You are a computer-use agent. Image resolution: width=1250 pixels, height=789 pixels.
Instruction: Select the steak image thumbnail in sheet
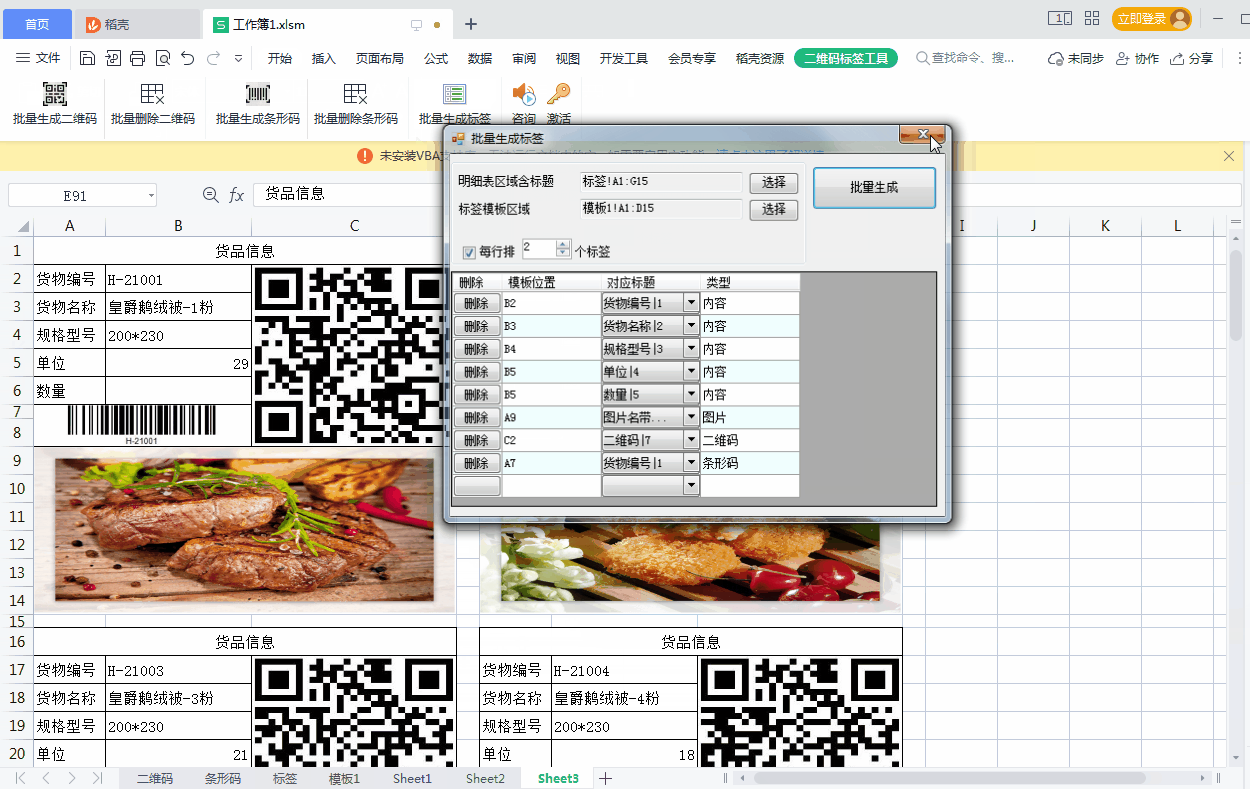point(244,528)
